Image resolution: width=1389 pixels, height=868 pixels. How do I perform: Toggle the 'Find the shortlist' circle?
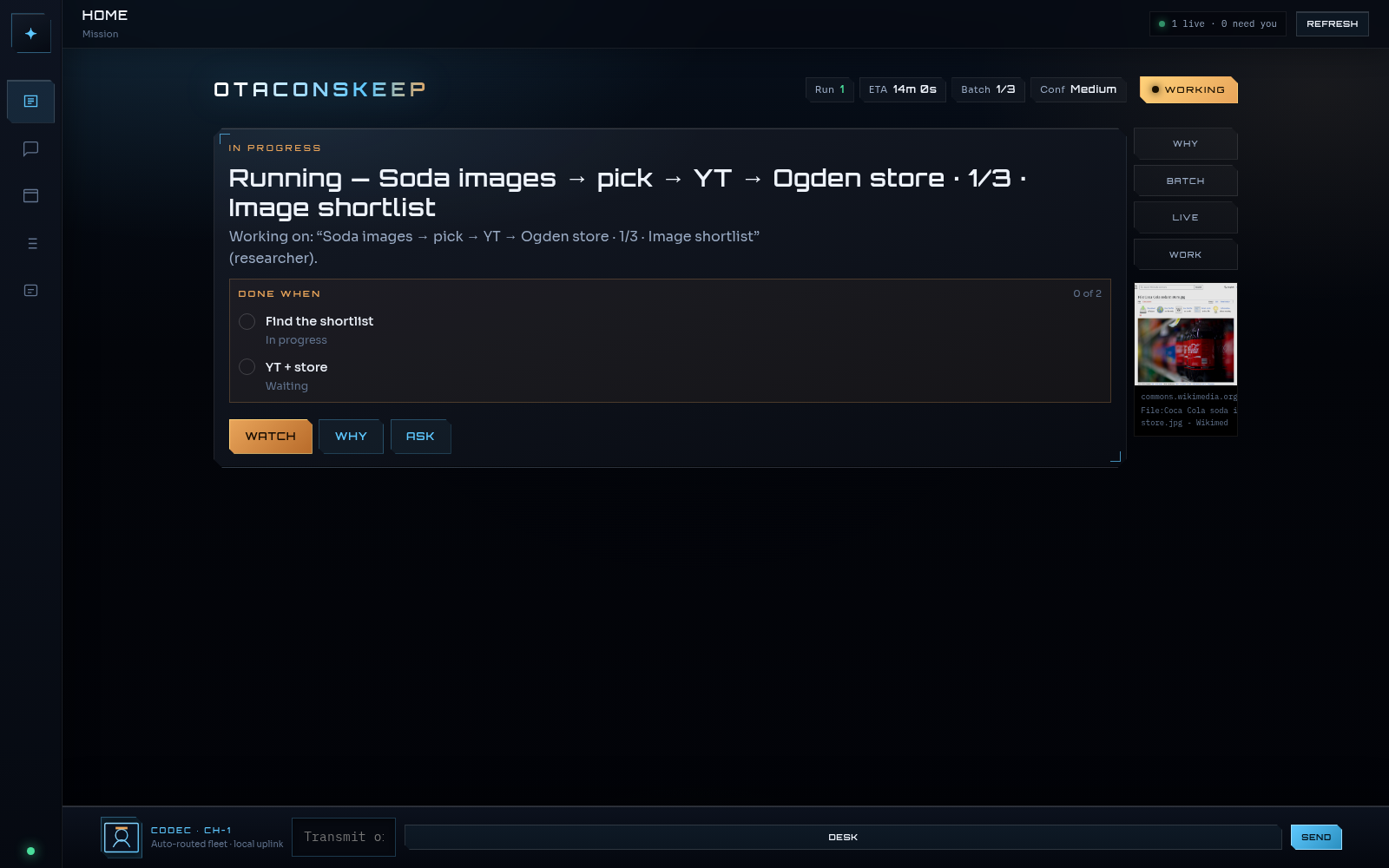[247, 322]
